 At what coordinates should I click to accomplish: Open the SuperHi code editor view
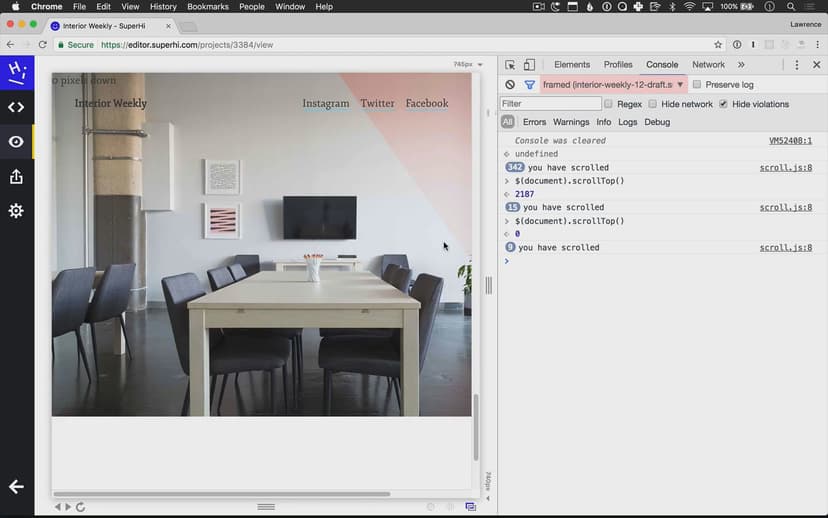16,107
